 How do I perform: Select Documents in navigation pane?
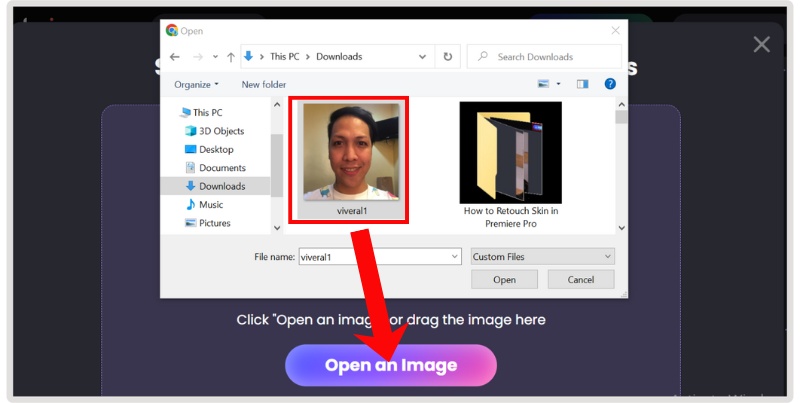pyautogui.click(x=215, y=168)
